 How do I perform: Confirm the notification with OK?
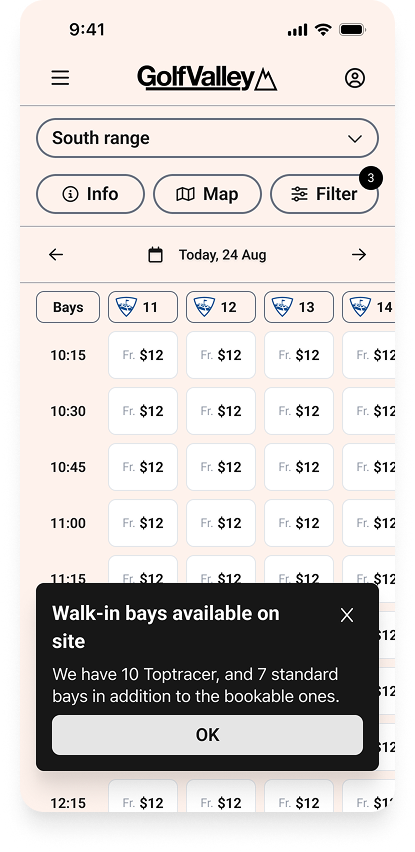tap(208, 735)
